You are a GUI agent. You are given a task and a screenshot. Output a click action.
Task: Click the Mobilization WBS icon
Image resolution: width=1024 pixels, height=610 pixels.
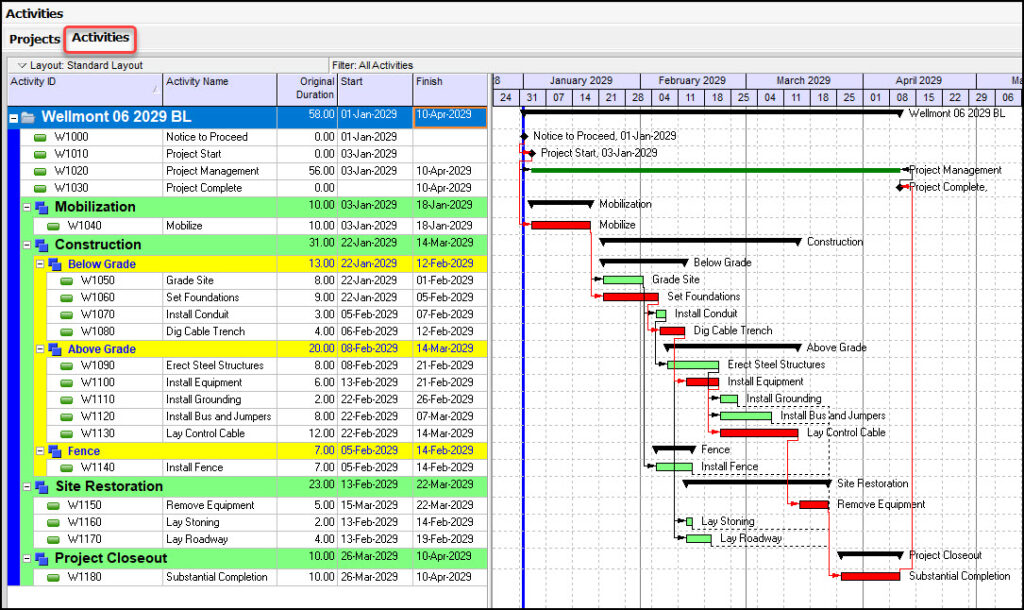tap(42, 208)
